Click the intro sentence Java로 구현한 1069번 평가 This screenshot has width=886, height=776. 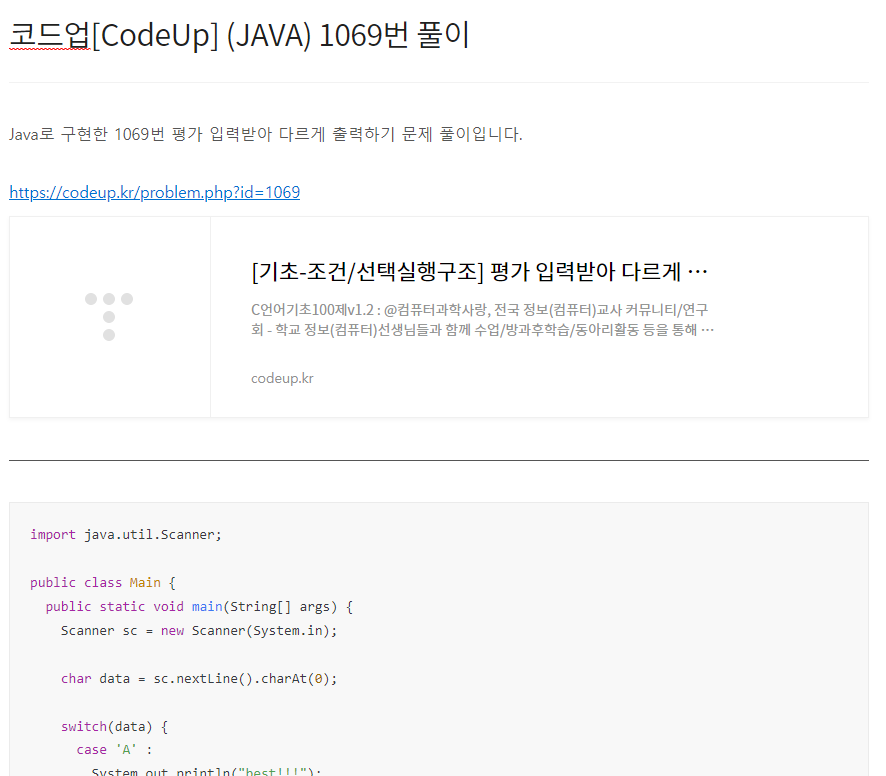coord(266,135)
